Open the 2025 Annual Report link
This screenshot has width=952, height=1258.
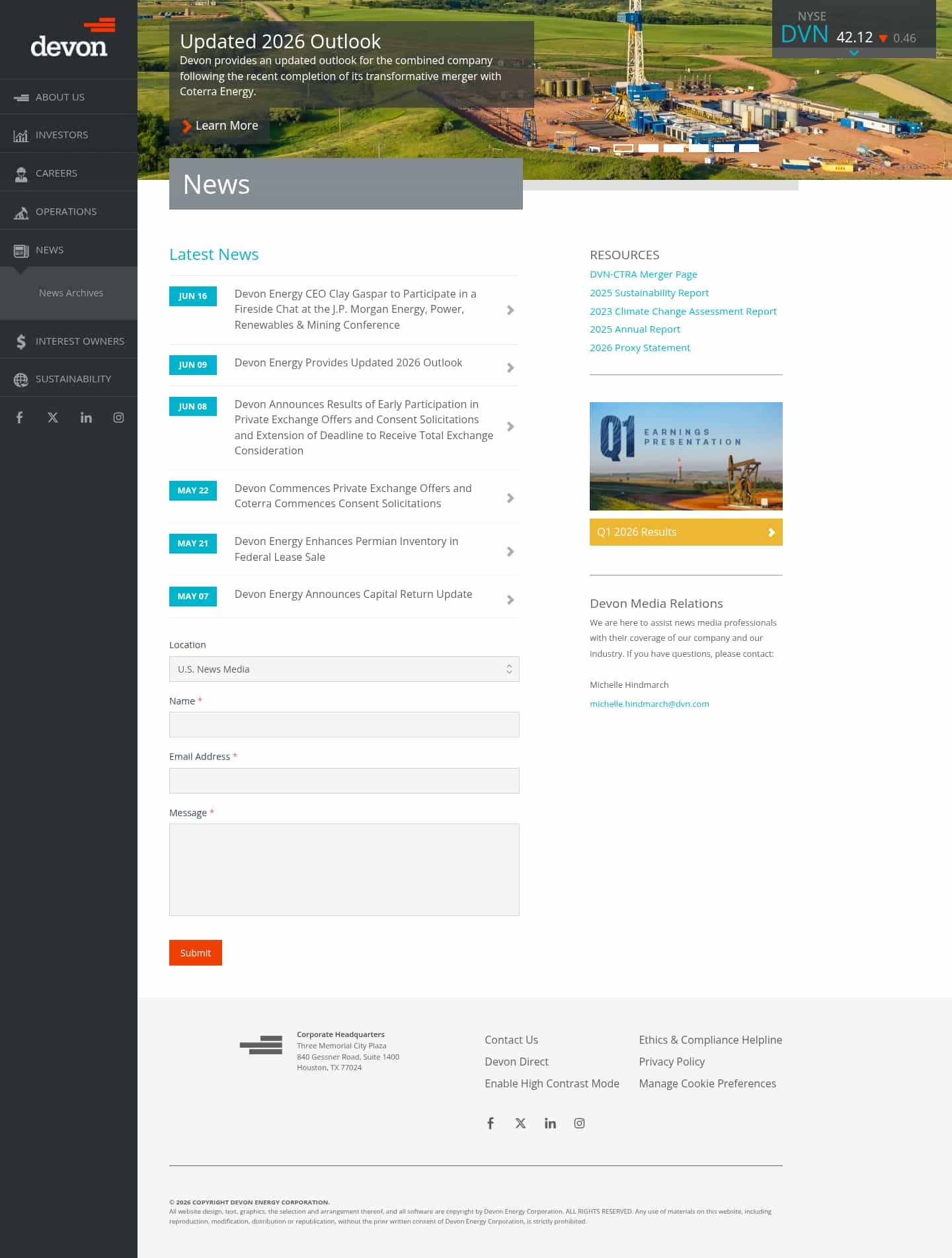pos(635,329)
